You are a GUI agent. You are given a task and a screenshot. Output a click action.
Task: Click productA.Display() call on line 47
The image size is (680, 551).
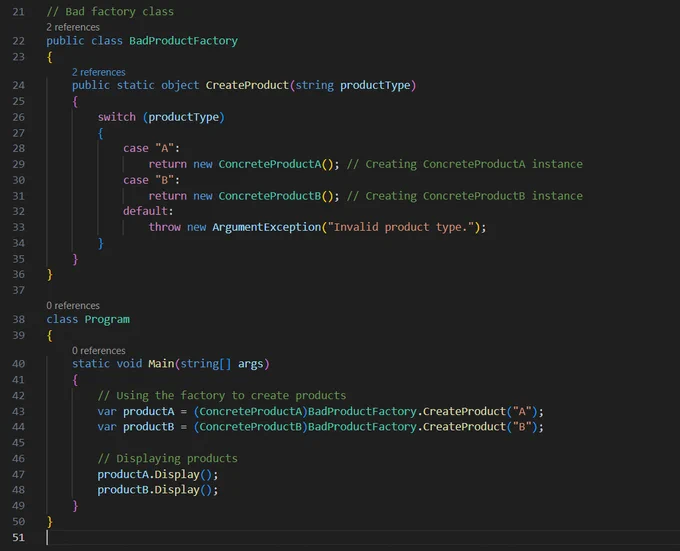coord(157,474)
